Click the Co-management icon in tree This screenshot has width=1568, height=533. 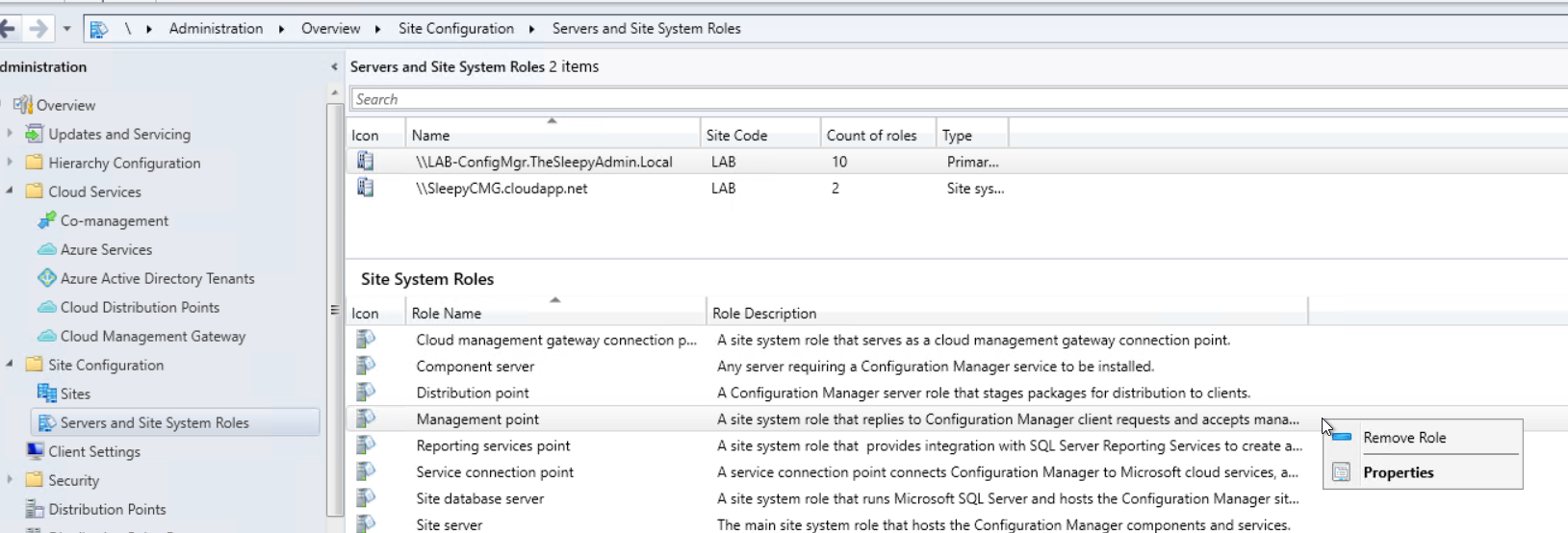click(x=46, y=220)
